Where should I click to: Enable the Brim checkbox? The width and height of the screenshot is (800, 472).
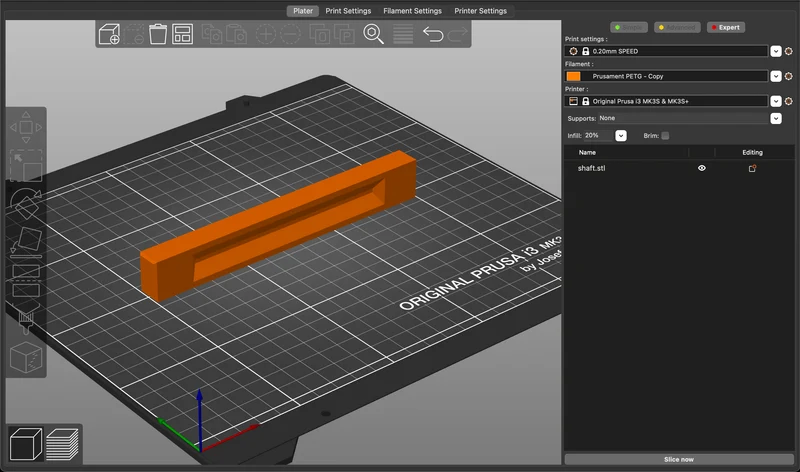pos(665,136)
